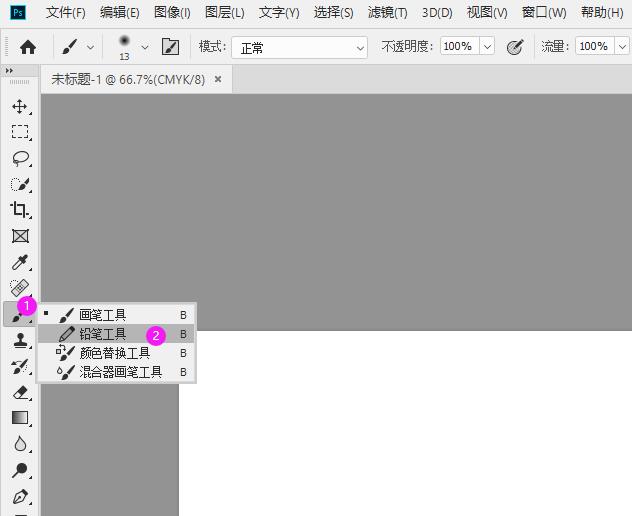
Task: Select the Rectangular Marquee tool
Action: click(20, 132)
